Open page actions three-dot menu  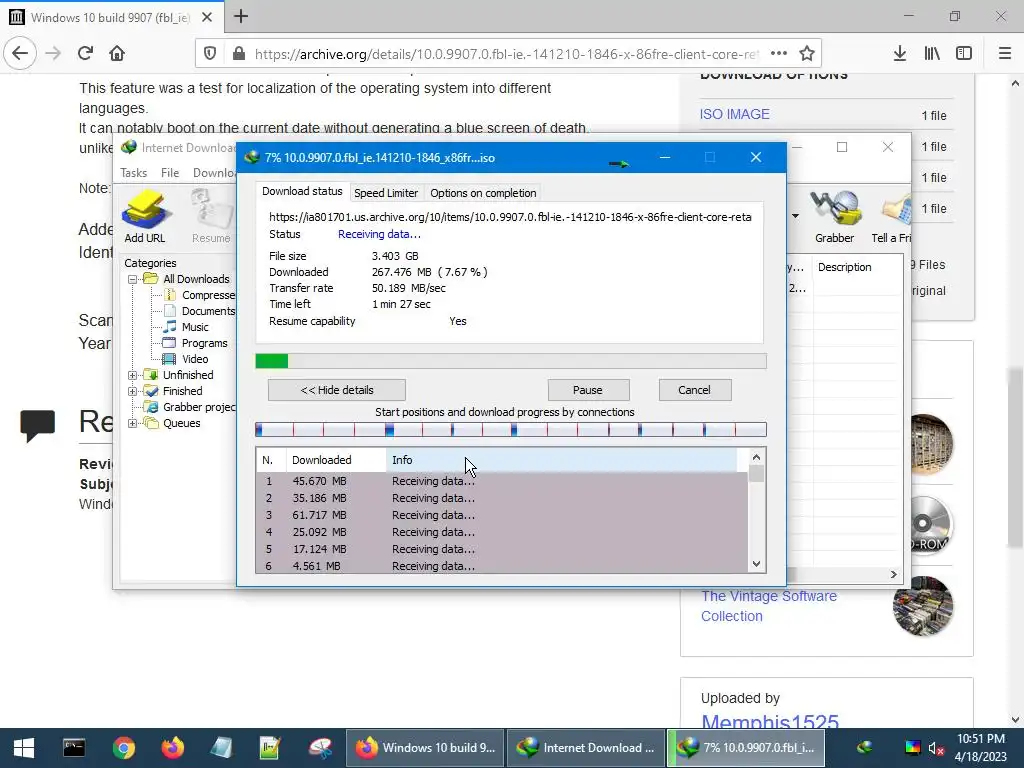click(x=778, y=54)
